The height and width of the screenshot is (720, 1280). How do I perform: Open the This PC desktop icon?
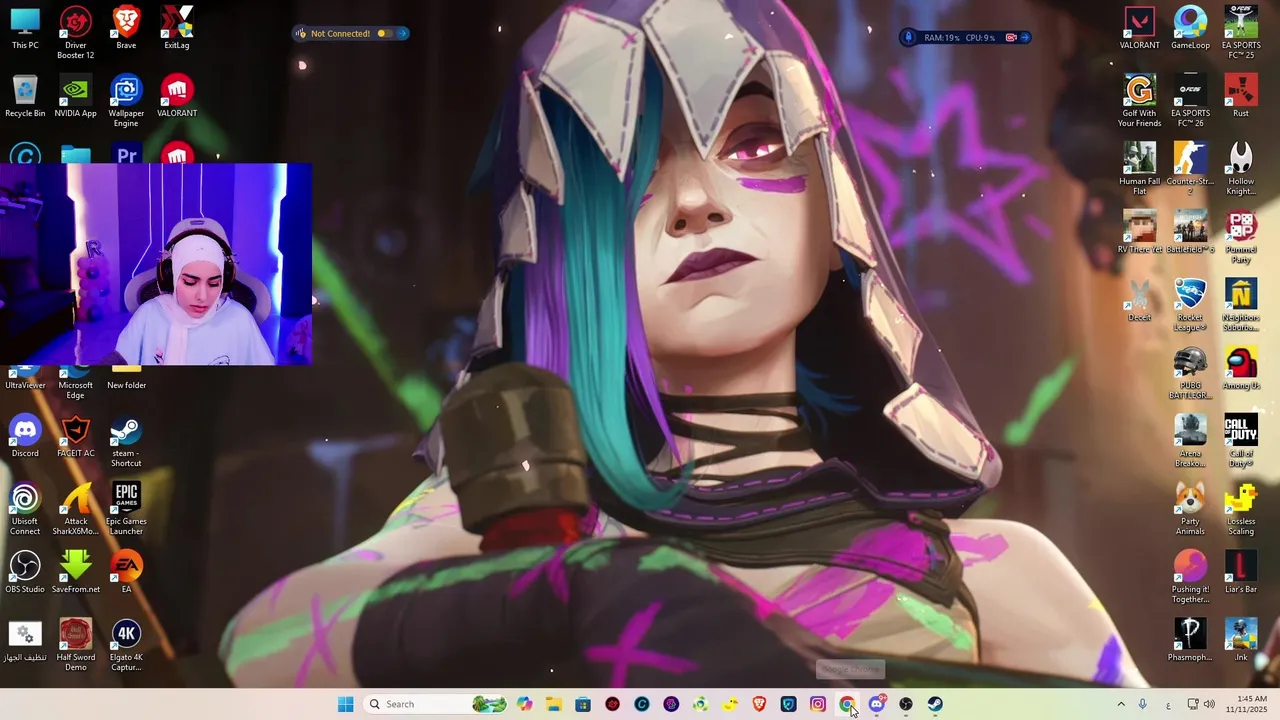25,28
